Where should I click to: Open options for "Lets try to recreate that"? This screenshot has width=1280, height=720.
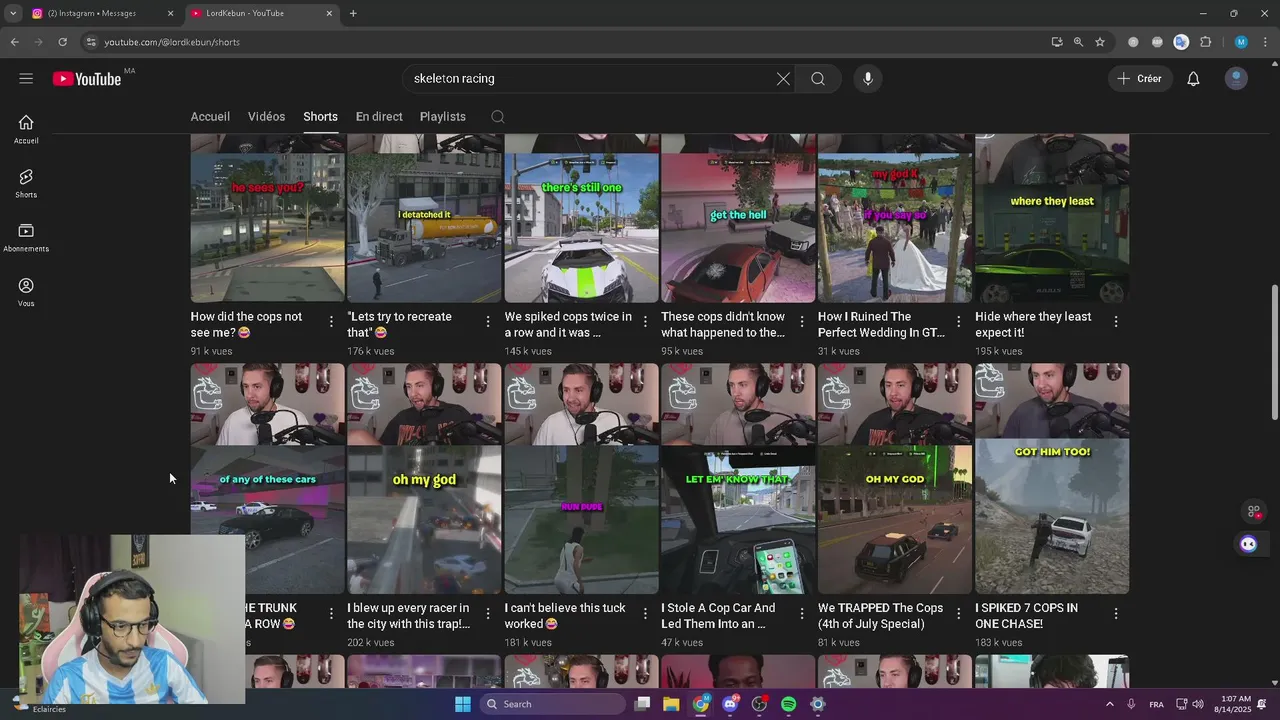pyautogui.click(x=488, y=321)
